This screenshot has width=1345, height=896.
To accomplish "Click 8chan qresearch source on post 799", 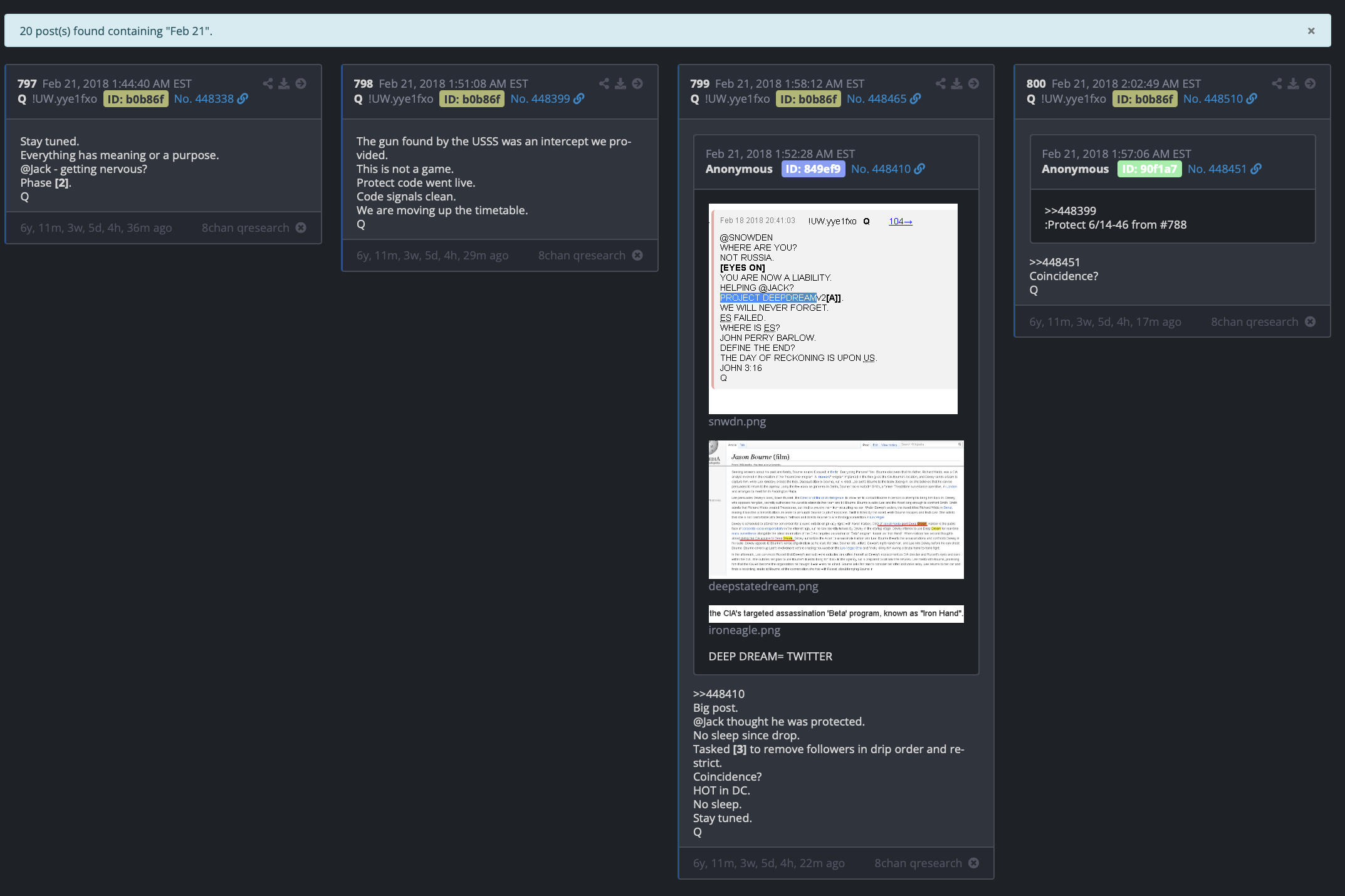I will point(918,863).
